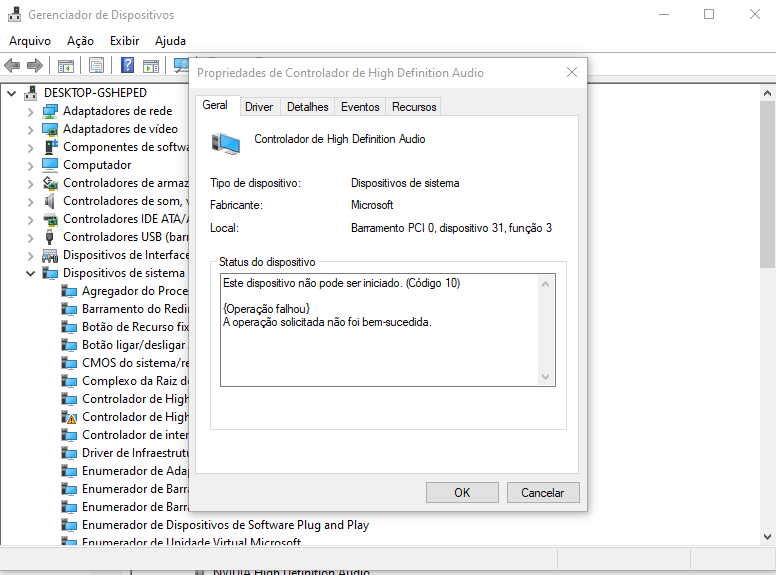Click OK in the properties dialog
The width and height of the screenshot is (776, 575).
[462, 493]
